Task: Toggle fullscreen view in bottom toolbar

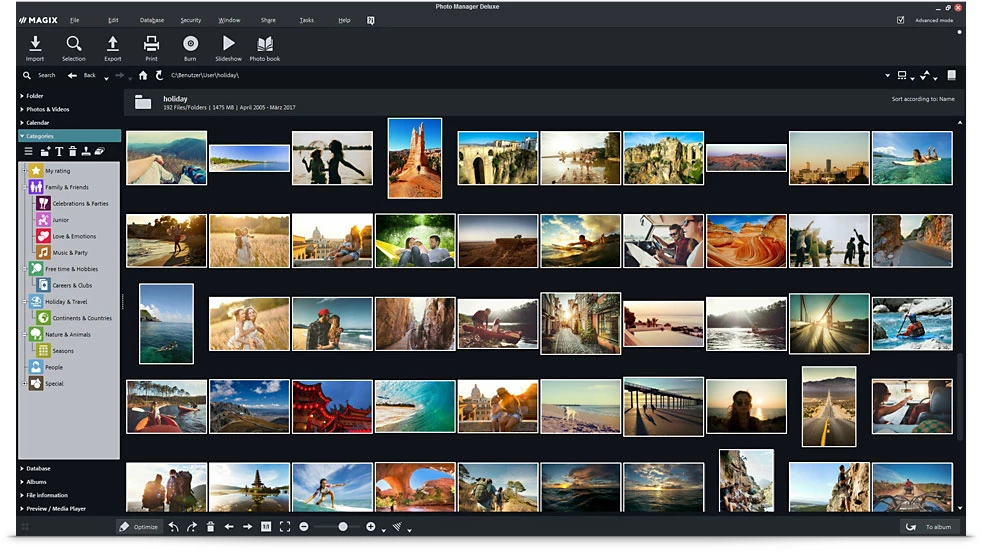Action: (285, 526)
